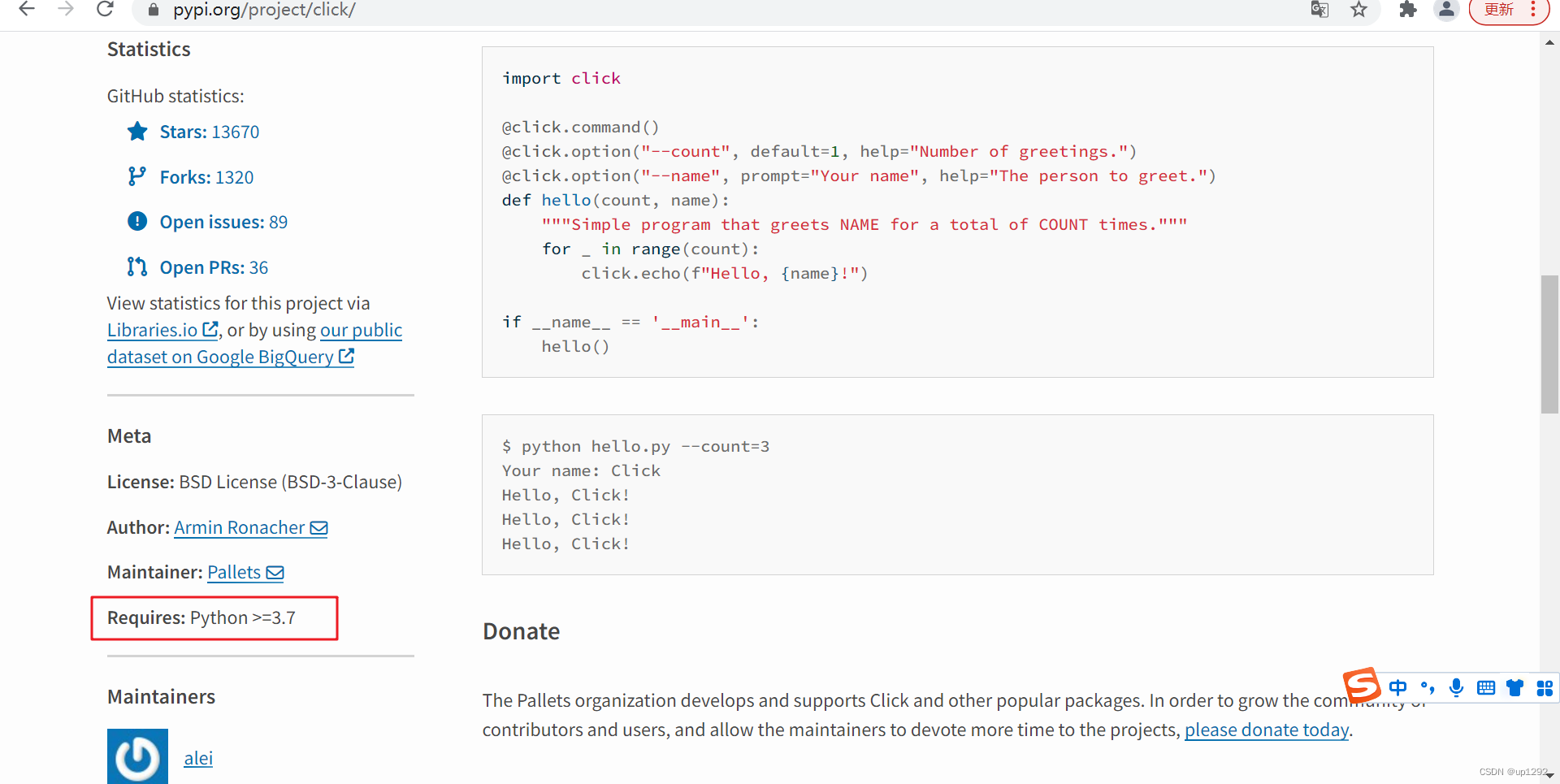The height and width of the screenshot is (784, 1560).
Task: Click the alei maintainer avatar thumbnail
Action: click(x=137, y=757)
